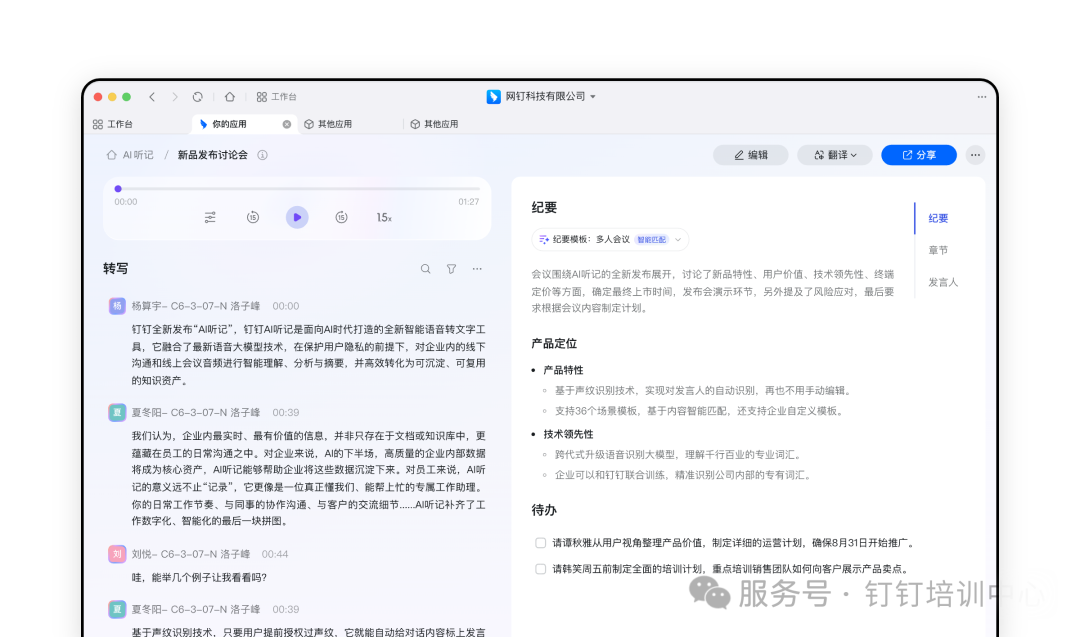
Task: Click the 编辑 button
Action: point(750,155)
